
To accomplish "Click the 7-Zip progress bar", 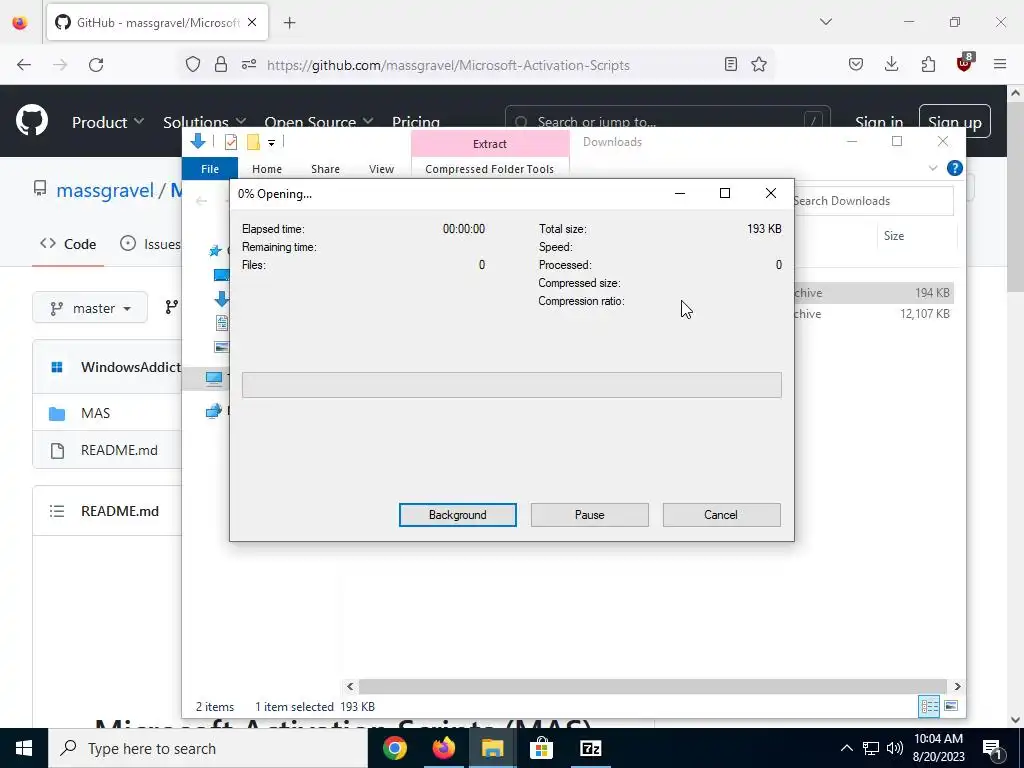I will pos(511,385).
